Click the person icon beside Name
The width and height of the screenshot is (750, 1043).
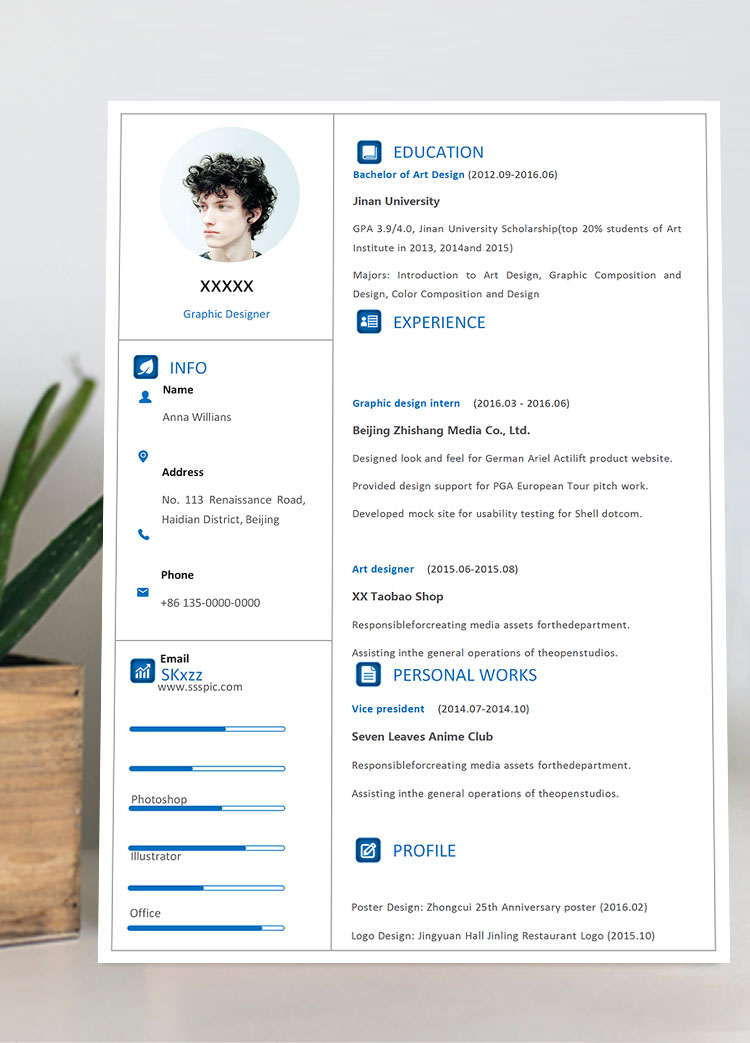[x=145, y=397]
